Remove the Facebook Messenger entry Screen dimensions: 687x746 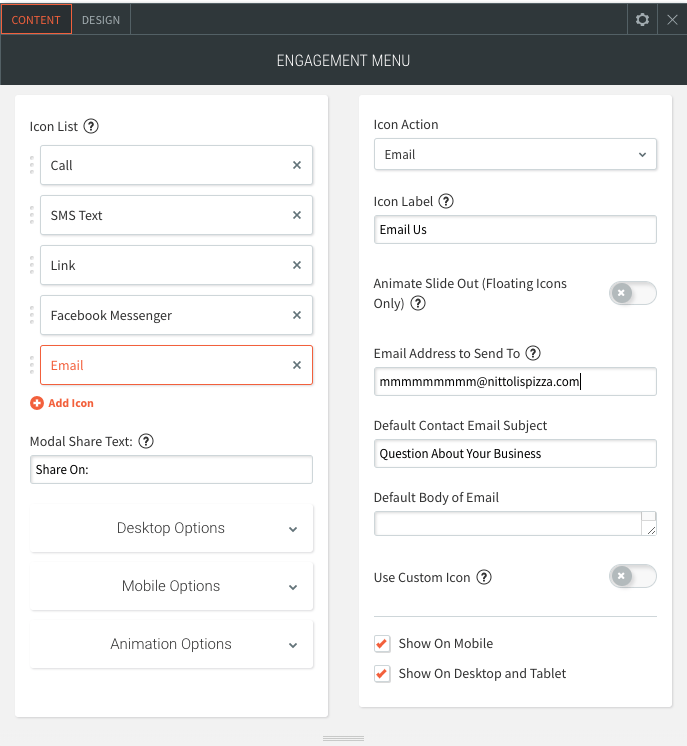point(297,316)
